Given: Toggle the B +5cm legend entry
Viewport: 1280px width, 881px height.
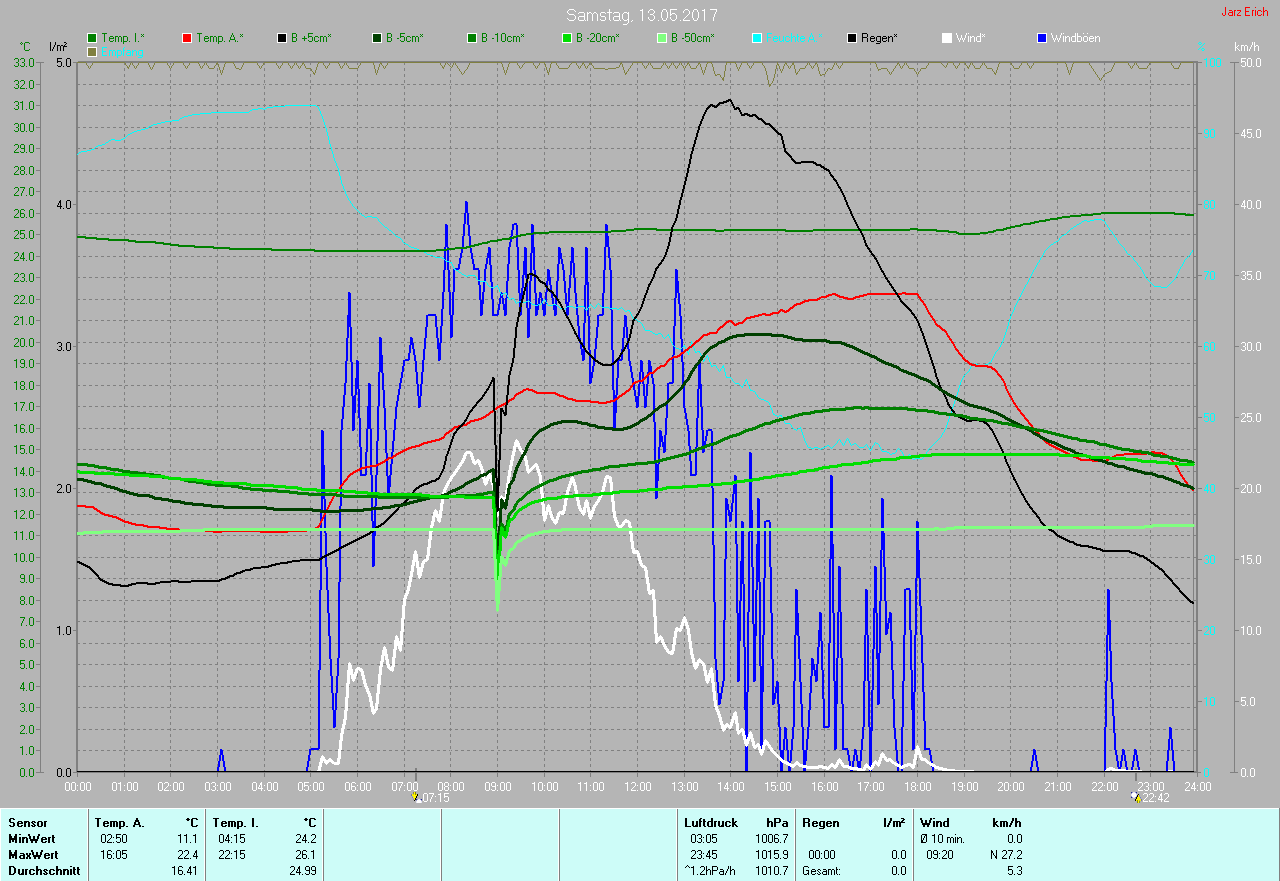Looking at the screenshot, I should [x=311, y=38].
